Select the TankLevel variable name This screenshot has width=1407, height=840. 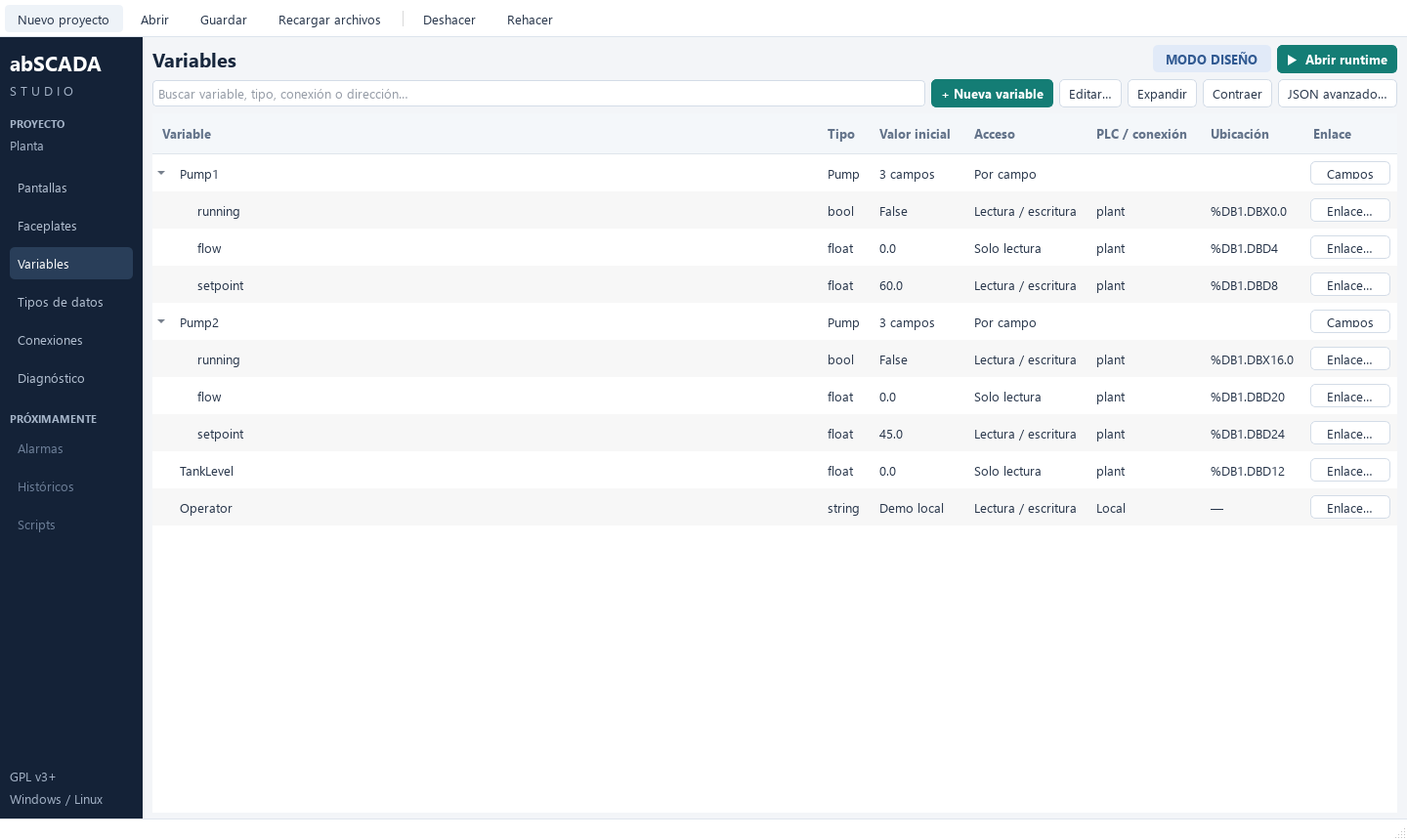[x=206, y=471]
